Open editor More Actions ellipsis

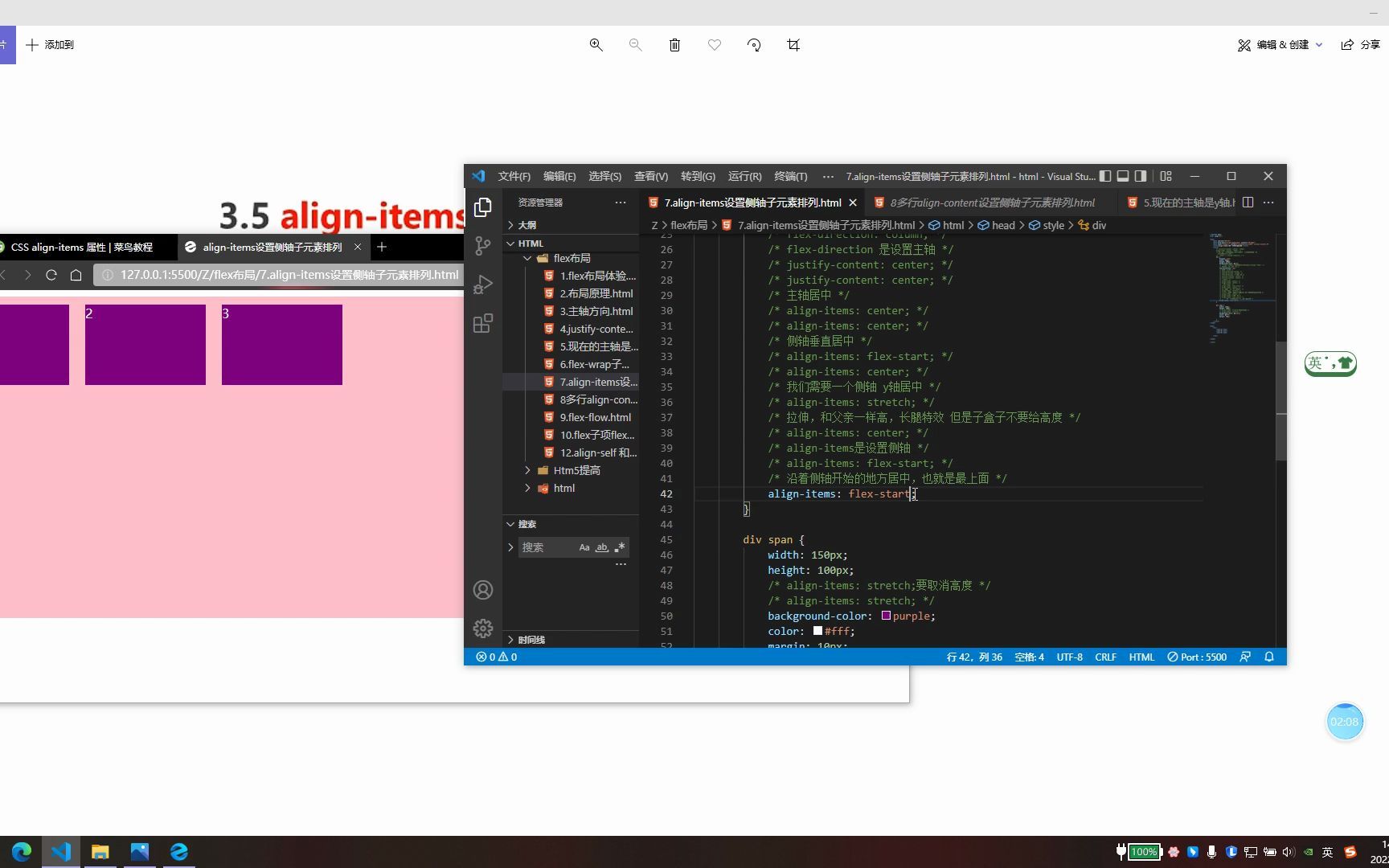tap(1268, 203)
